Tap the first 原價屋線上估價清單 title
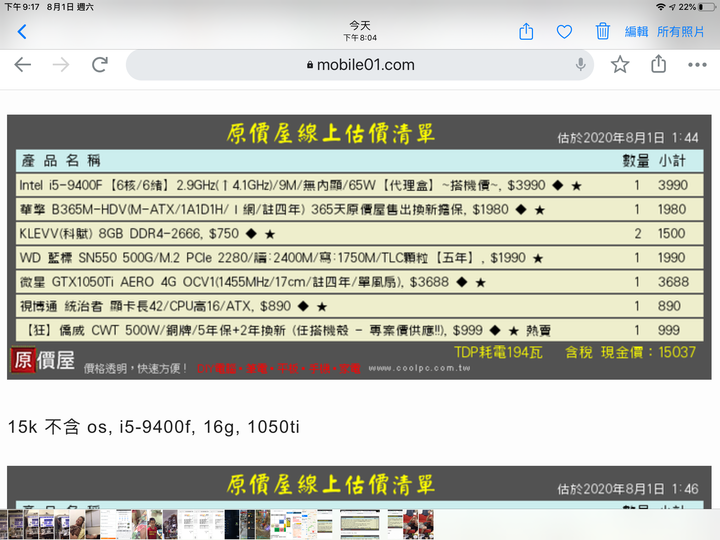Viewport: 720px width, 540px height. pos(330,134)
